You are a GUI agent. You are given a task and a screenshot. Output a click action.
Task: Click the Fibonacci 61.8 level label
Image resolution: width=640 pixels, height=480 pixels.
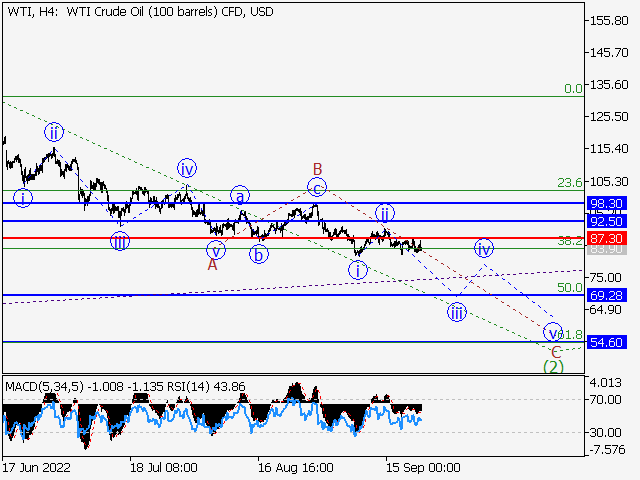pyautogui.click(x=572, y=335)
